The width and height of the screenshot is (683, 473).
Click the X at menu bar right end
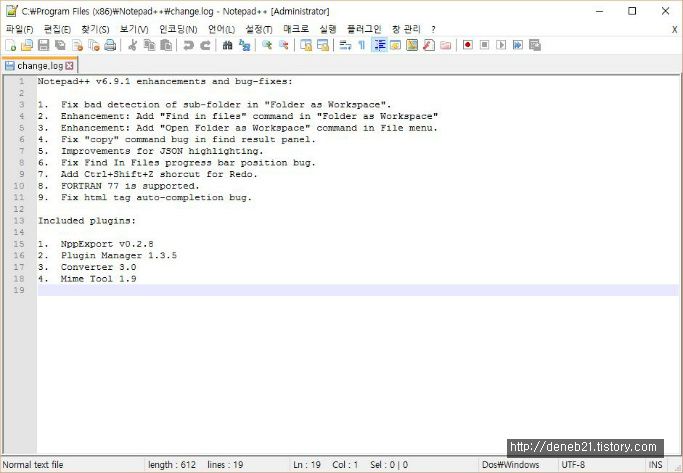click(674, 30)
